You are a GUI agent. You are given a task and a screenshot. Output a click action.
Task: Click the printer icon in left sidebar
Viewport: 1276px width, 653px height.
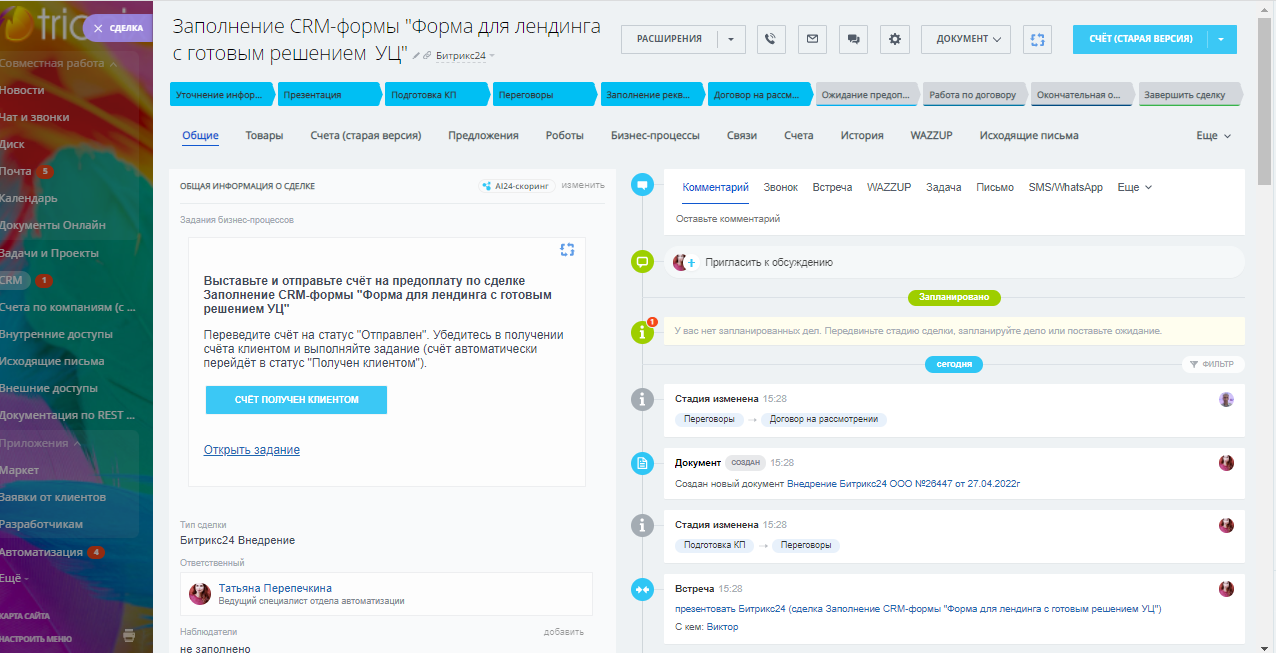coord(128,635)
